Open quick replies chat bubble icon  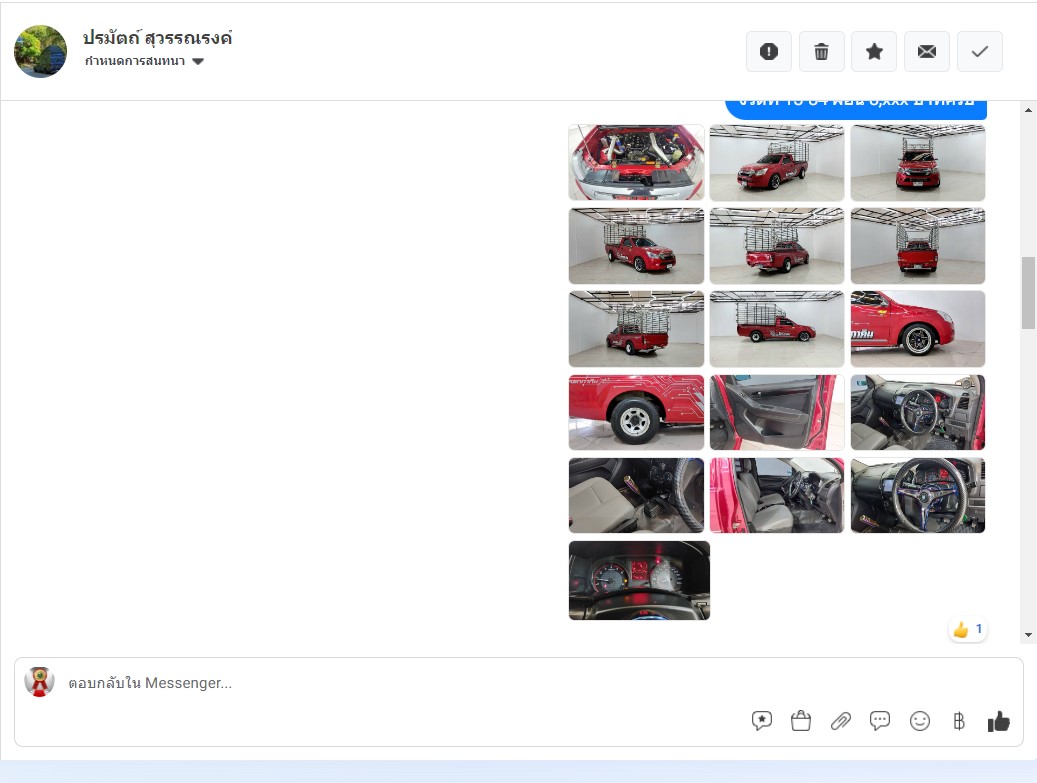coord(880,720)
